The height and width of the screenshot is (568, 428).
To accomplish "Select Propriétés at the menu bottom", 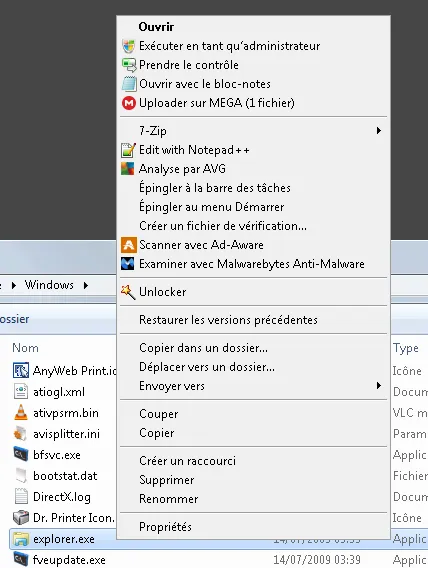I will [x=165, y=527].
